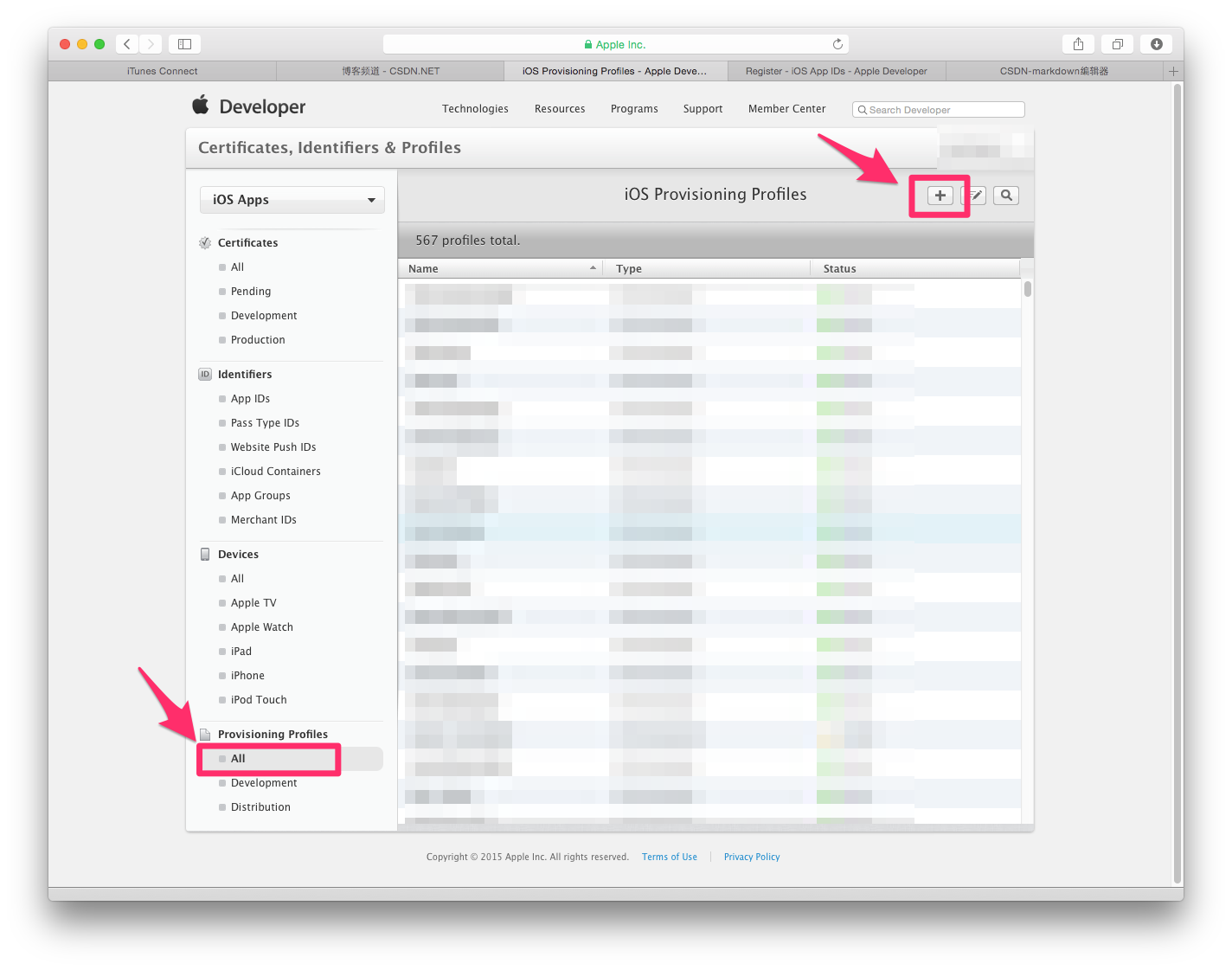Image resolution: width=1232 pixels, height=970 pixels.
Task: Switch to the iTunes Connect tab
Action: click(162, 71)
